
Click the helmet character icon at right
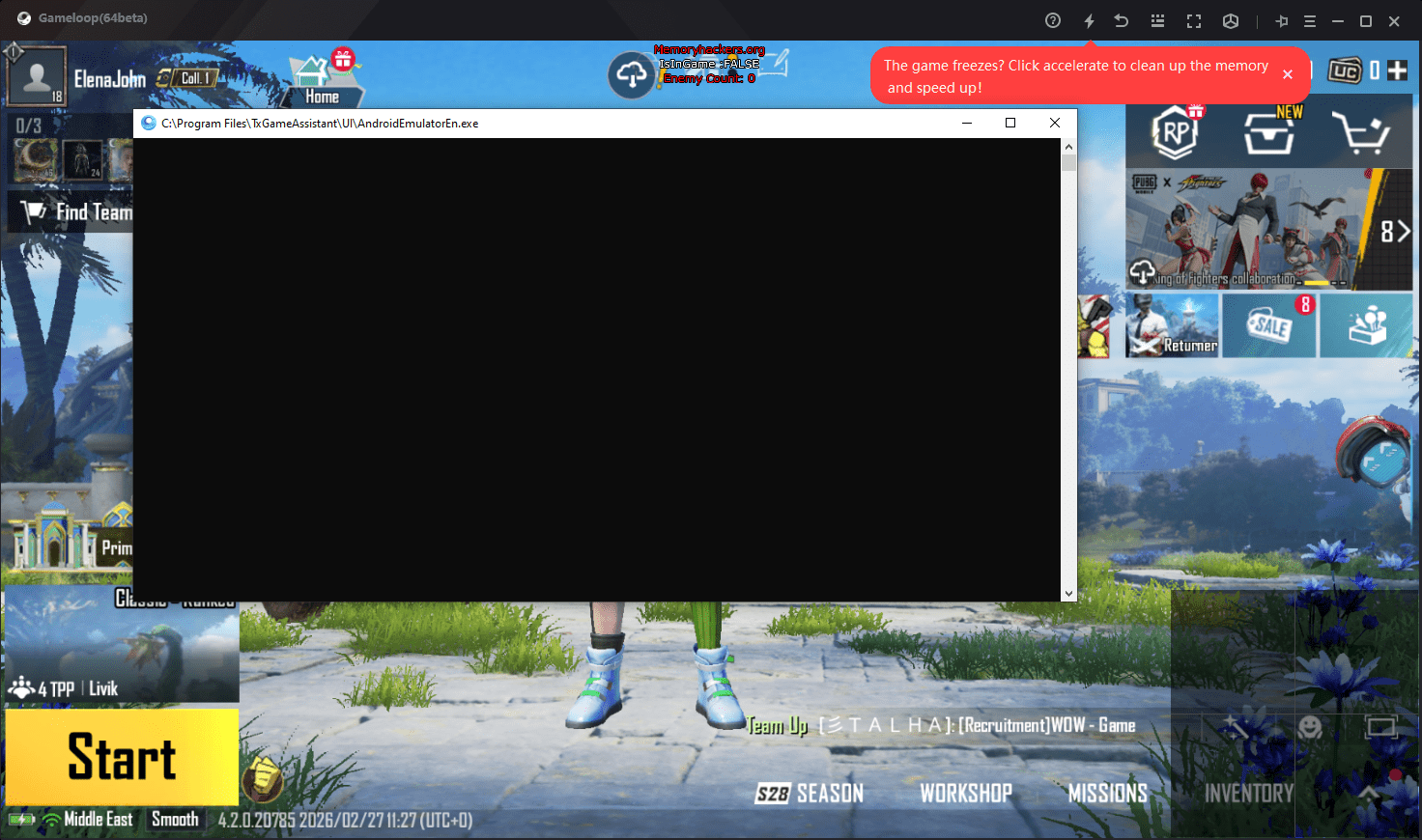[x=1375, y=452]
